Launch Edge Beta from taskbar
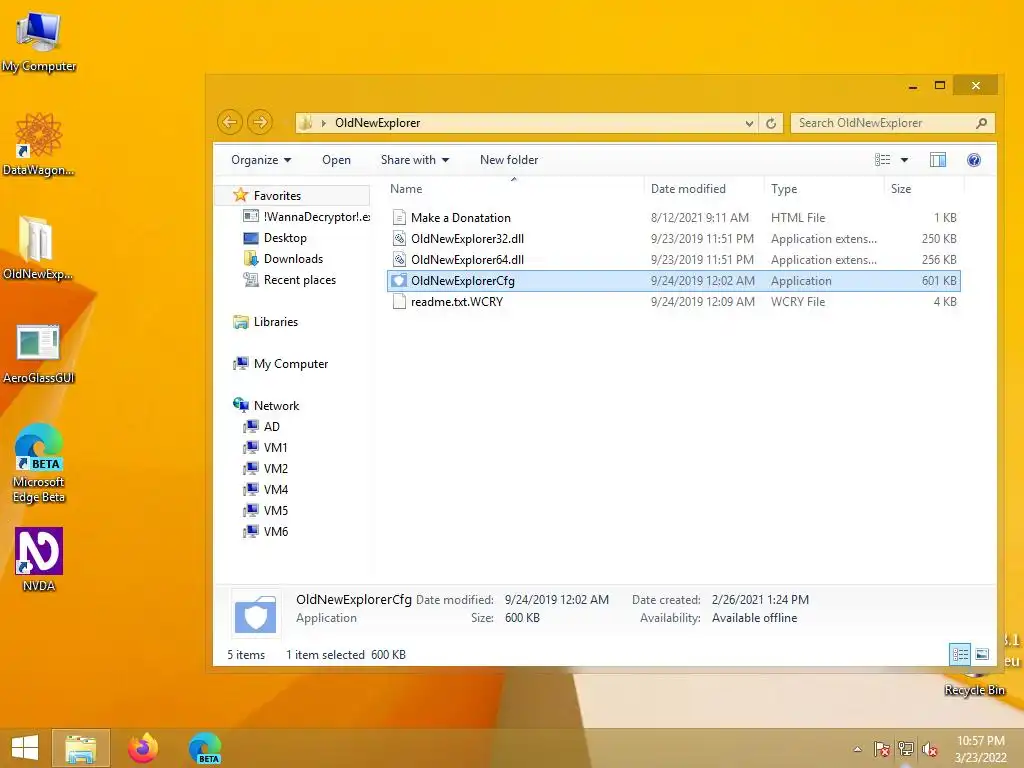1024x768 pixels. 205,748
